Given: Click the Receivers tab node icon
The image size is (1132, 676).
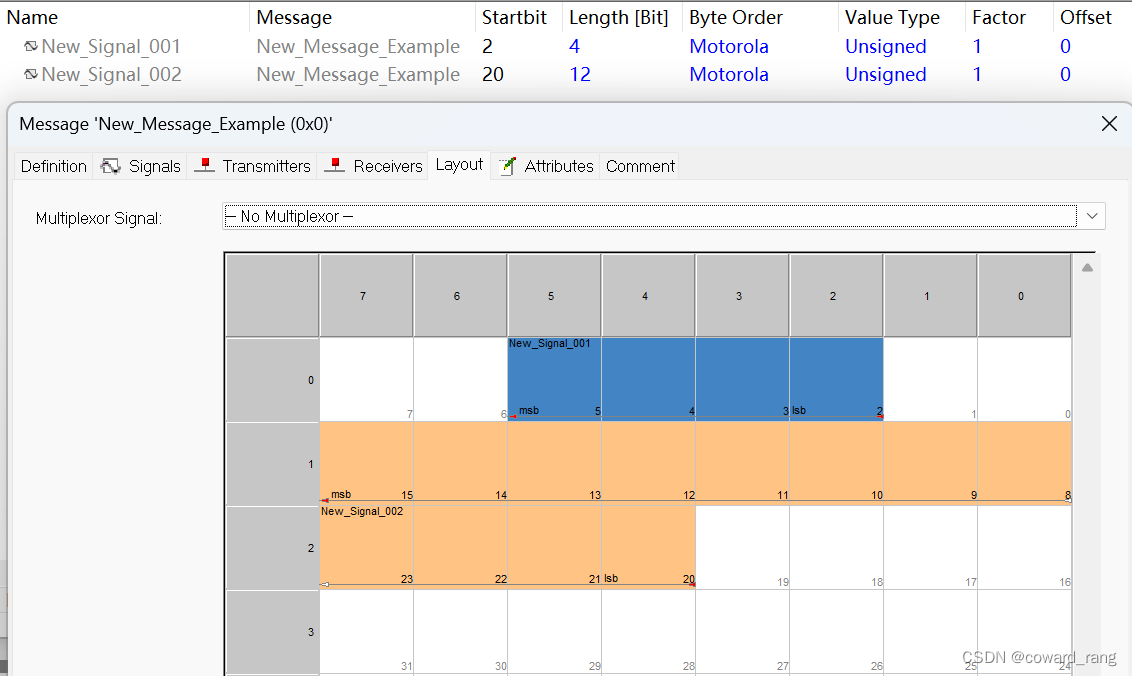Looking at the screenshot, I should coord(335,165).
